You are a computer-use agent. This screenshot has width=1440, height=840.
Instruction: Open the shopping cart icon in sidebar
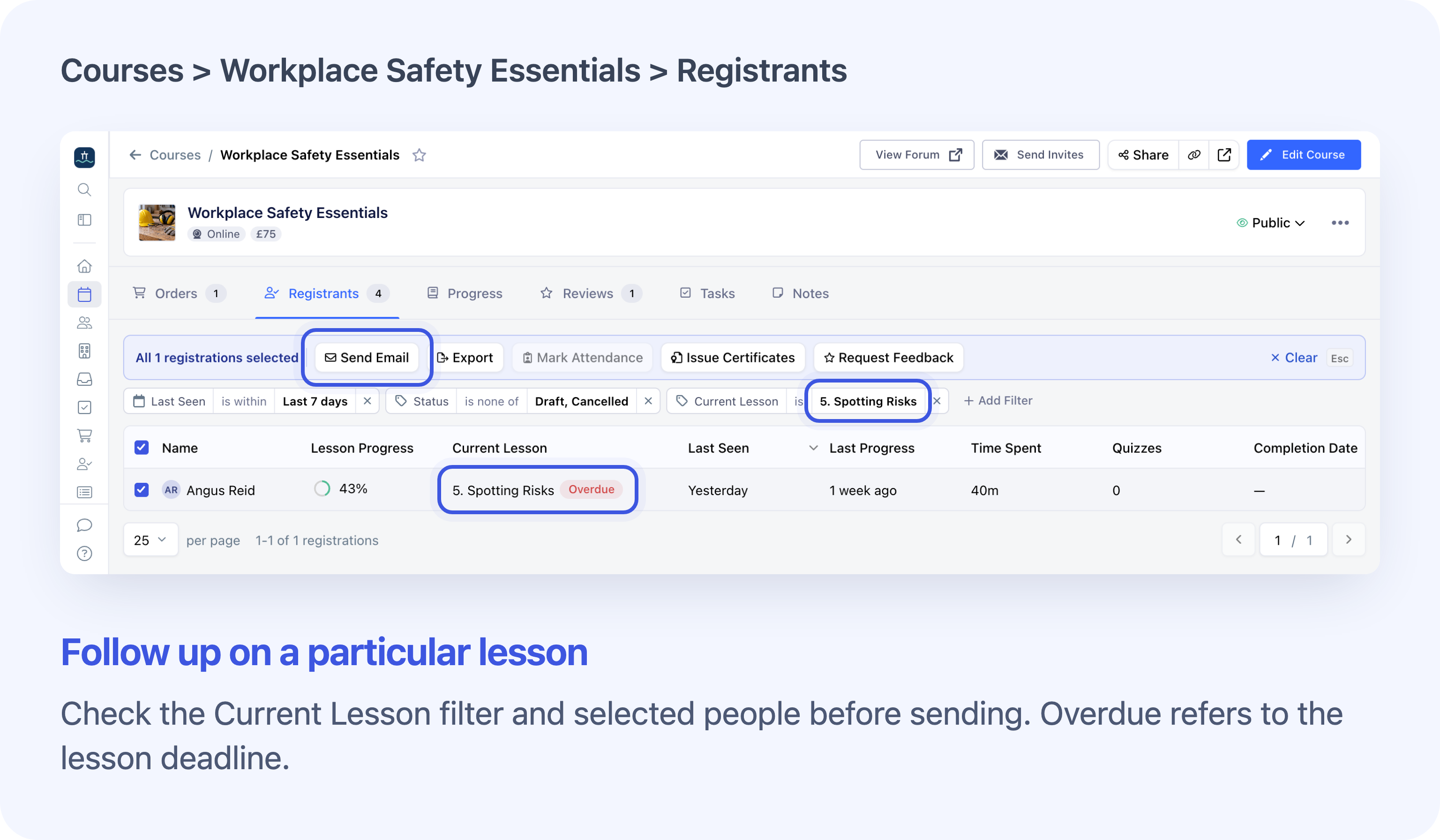coord(84,435)
